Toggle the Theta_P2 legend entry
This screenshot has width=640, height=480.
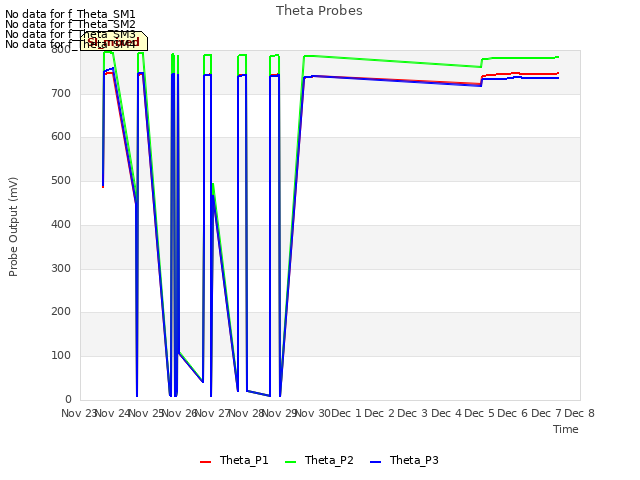pos(319,460)
